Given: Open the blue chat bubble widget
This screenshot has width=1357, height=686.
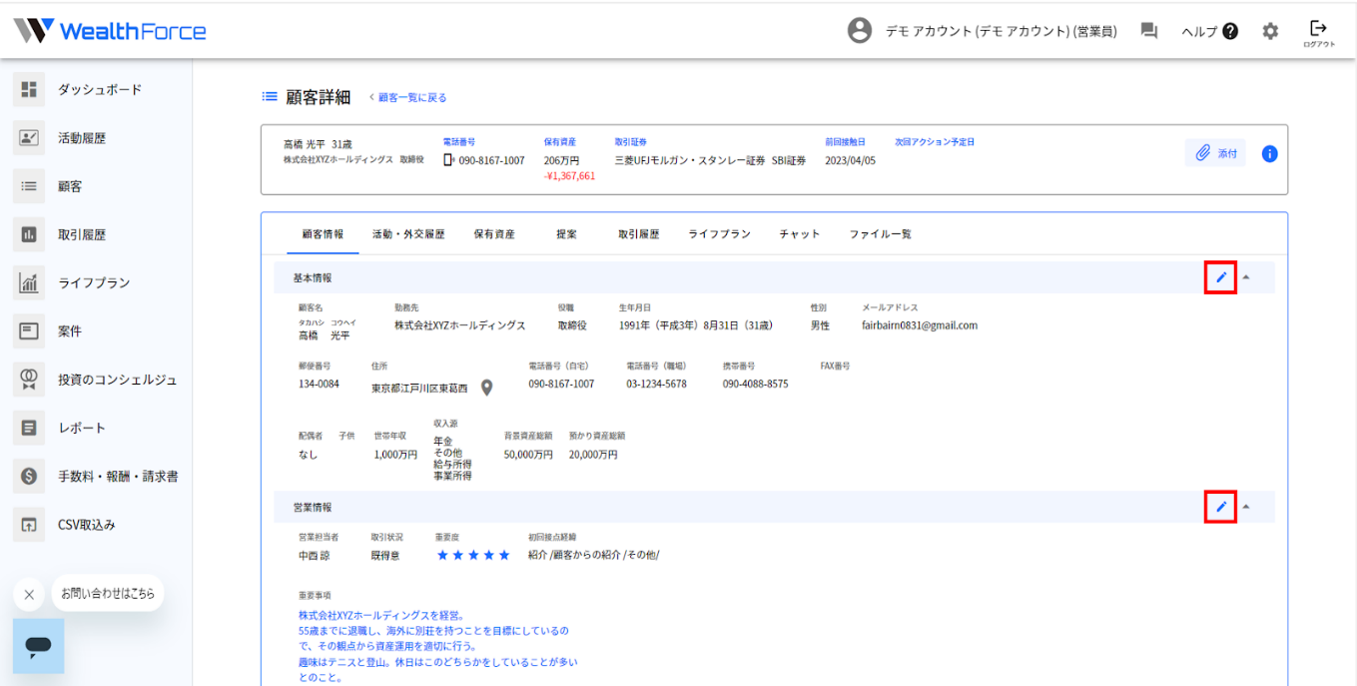Looking at the screenshot, I should 38,646.
